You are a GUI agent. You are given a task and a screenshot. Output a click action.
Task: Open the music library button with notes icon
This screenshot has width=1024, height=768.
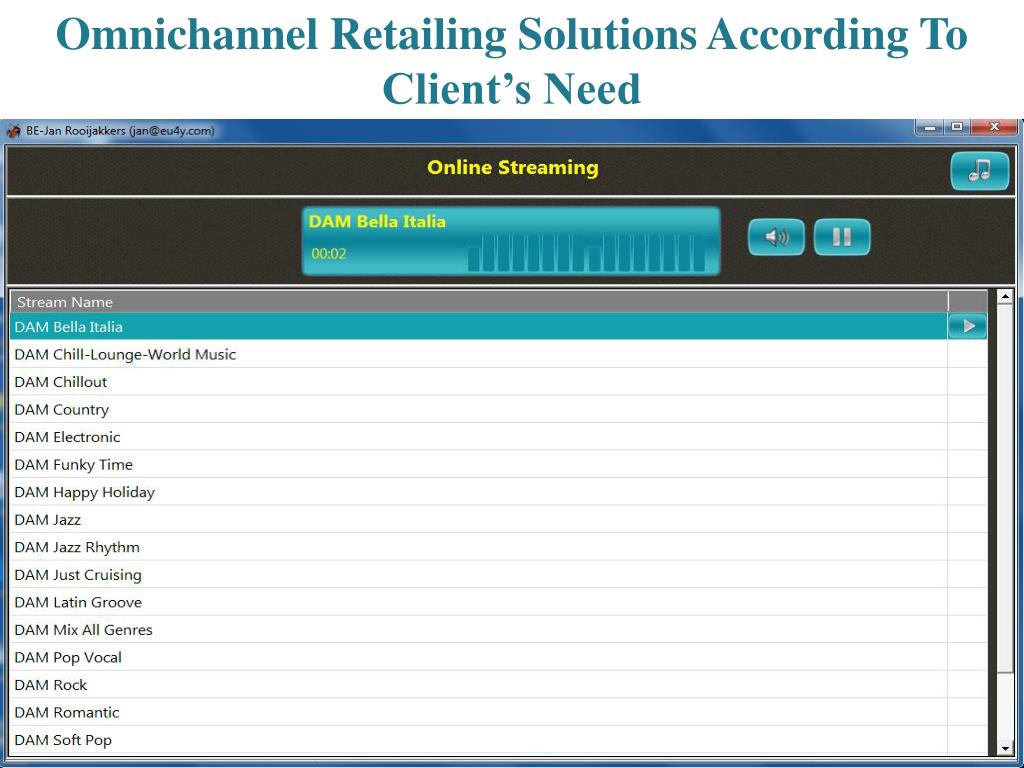coord(980,170)
